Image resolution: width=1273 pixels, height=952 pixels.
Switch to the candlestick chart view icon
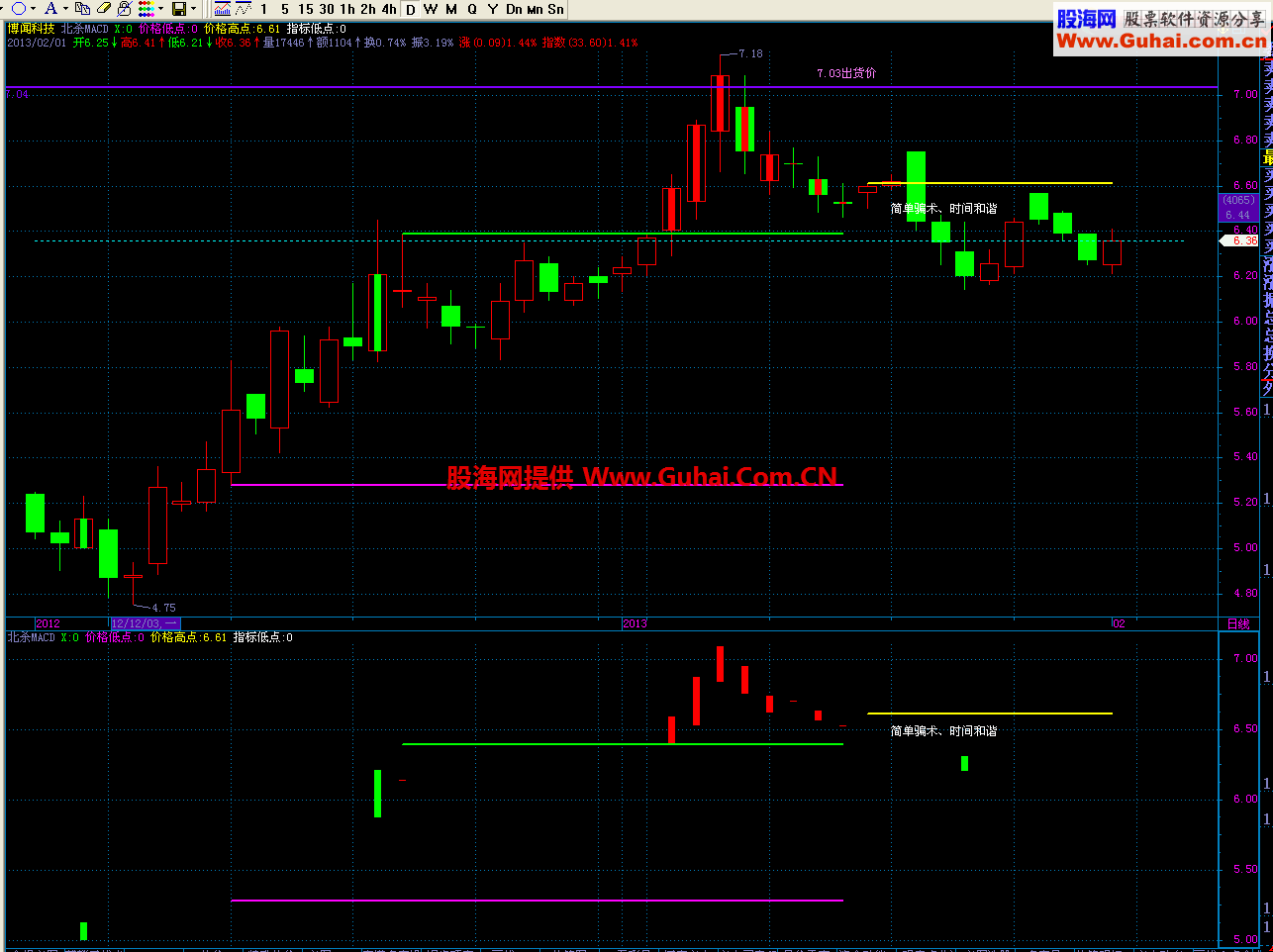(x=222, y=9)
